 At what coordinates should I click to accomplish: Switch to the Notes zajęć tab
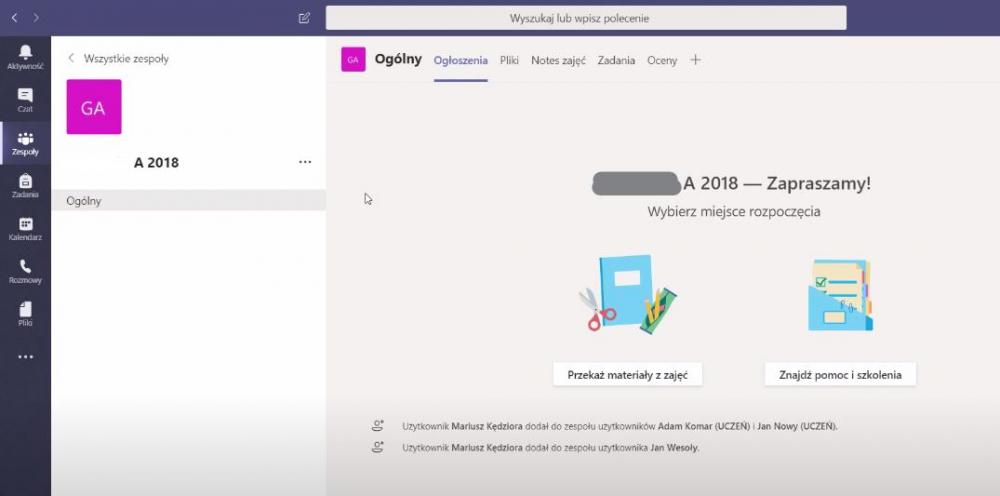tap(558, 61)
